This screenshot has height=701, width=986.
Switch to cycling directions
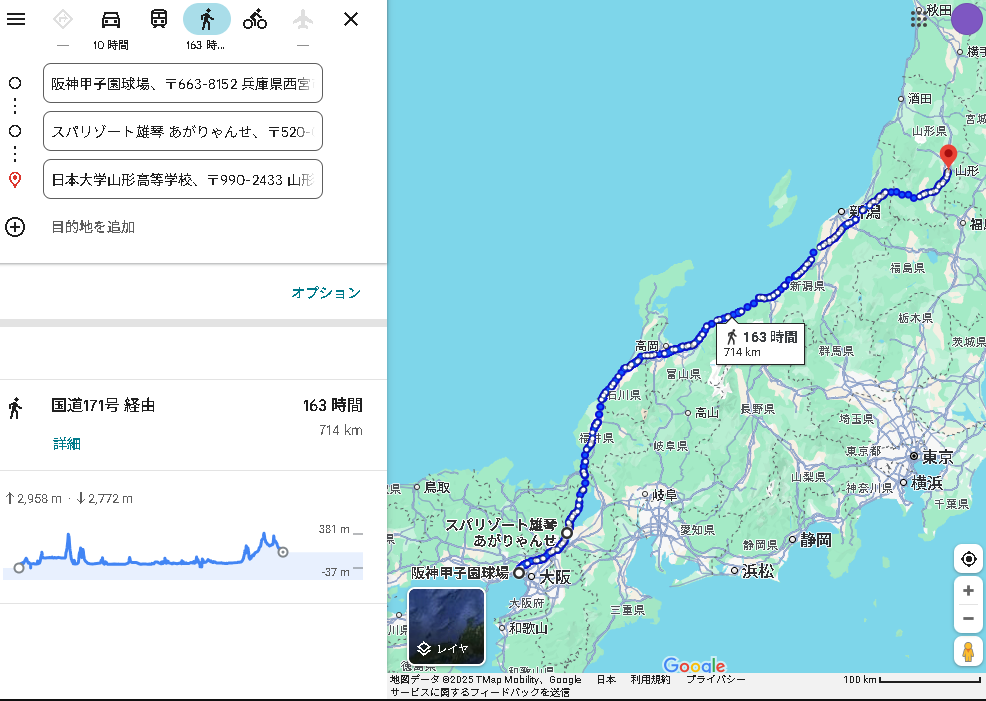click(255, 19)
